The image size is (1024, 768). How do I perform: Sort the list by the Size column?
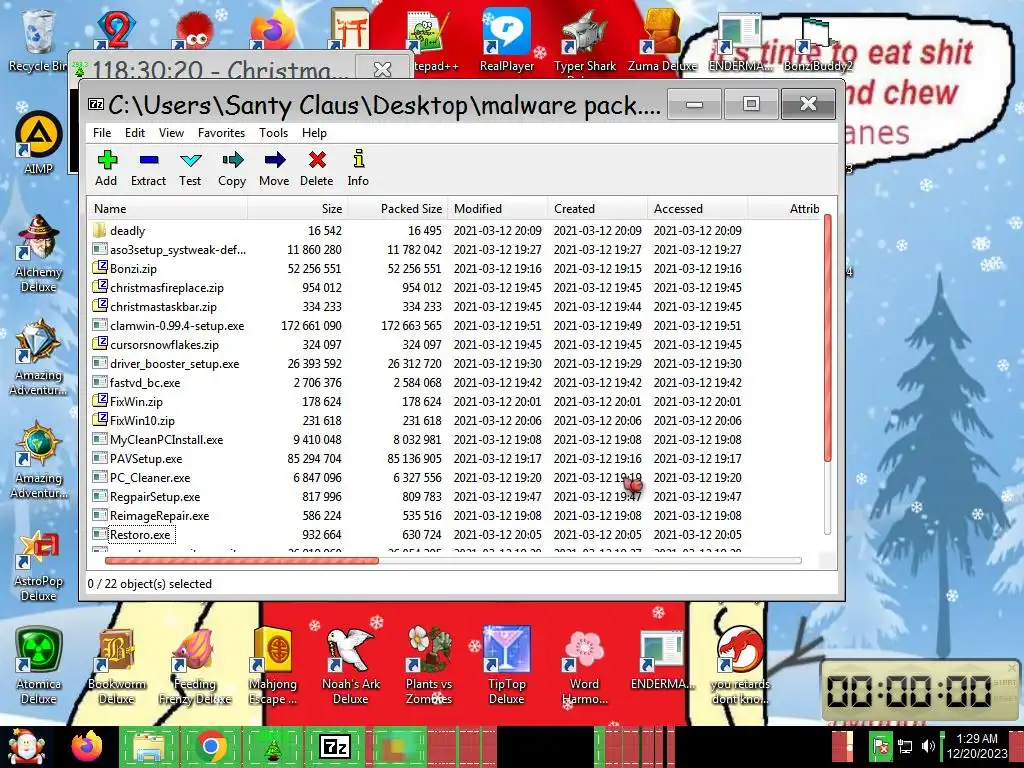[x=297, y=209]
